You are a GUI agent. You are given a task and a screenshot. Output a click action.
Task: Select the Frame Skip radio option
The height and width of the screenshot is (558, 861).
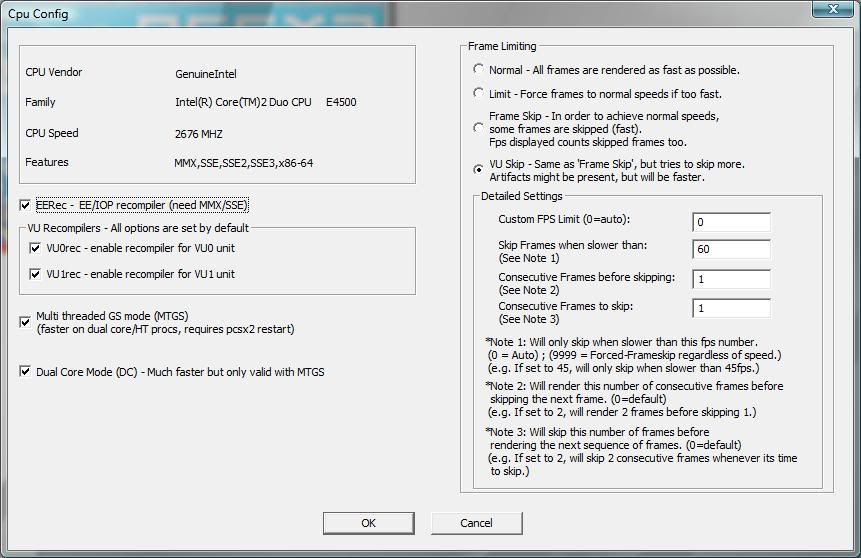tap(479, 128)
